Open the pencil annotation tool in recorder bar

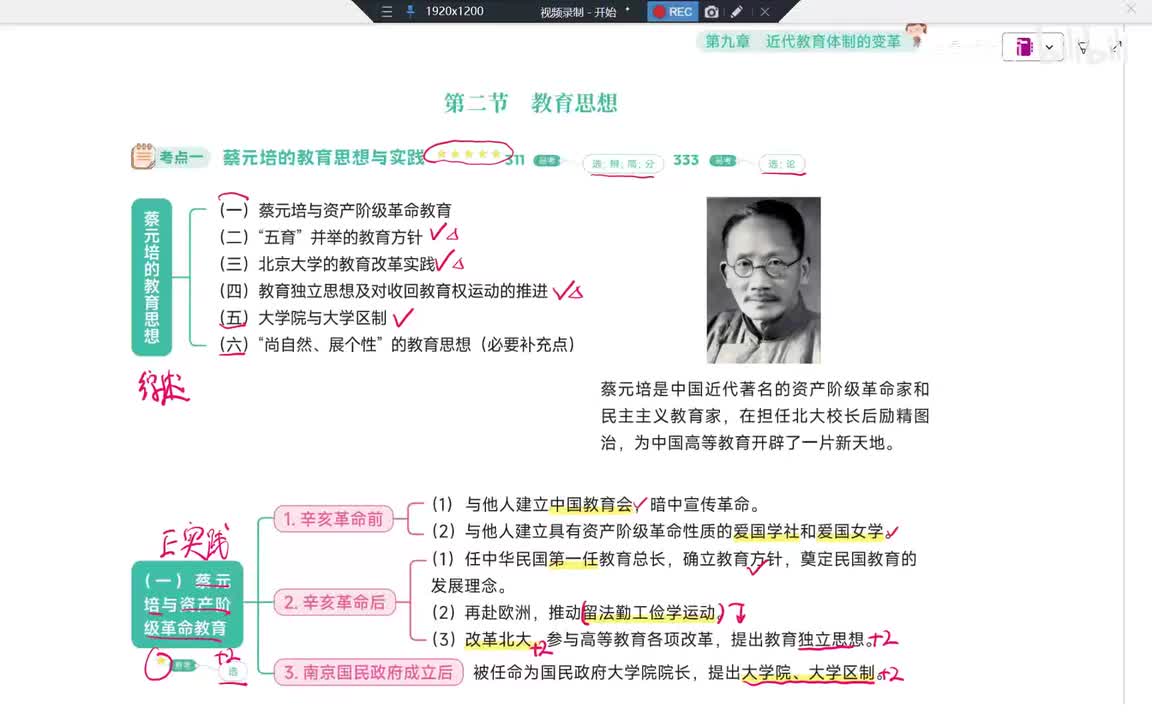[x=737, y=12]
